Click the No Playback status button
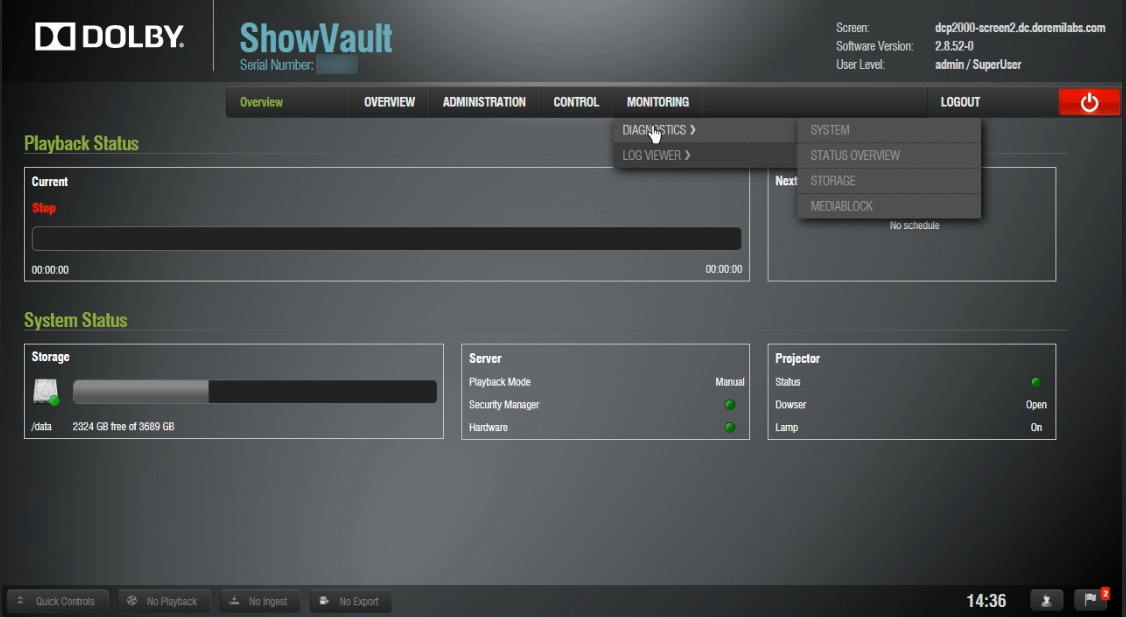This screenshot has height=617, width=1126. pos(162,601)
